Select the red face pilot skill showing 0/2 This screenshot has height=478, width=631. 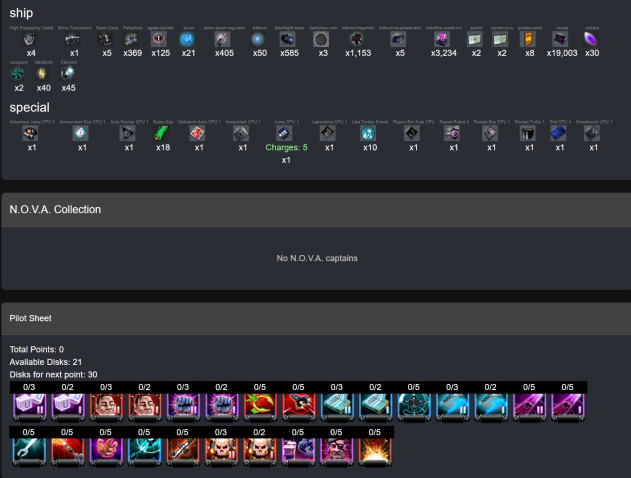click(144, 407)
